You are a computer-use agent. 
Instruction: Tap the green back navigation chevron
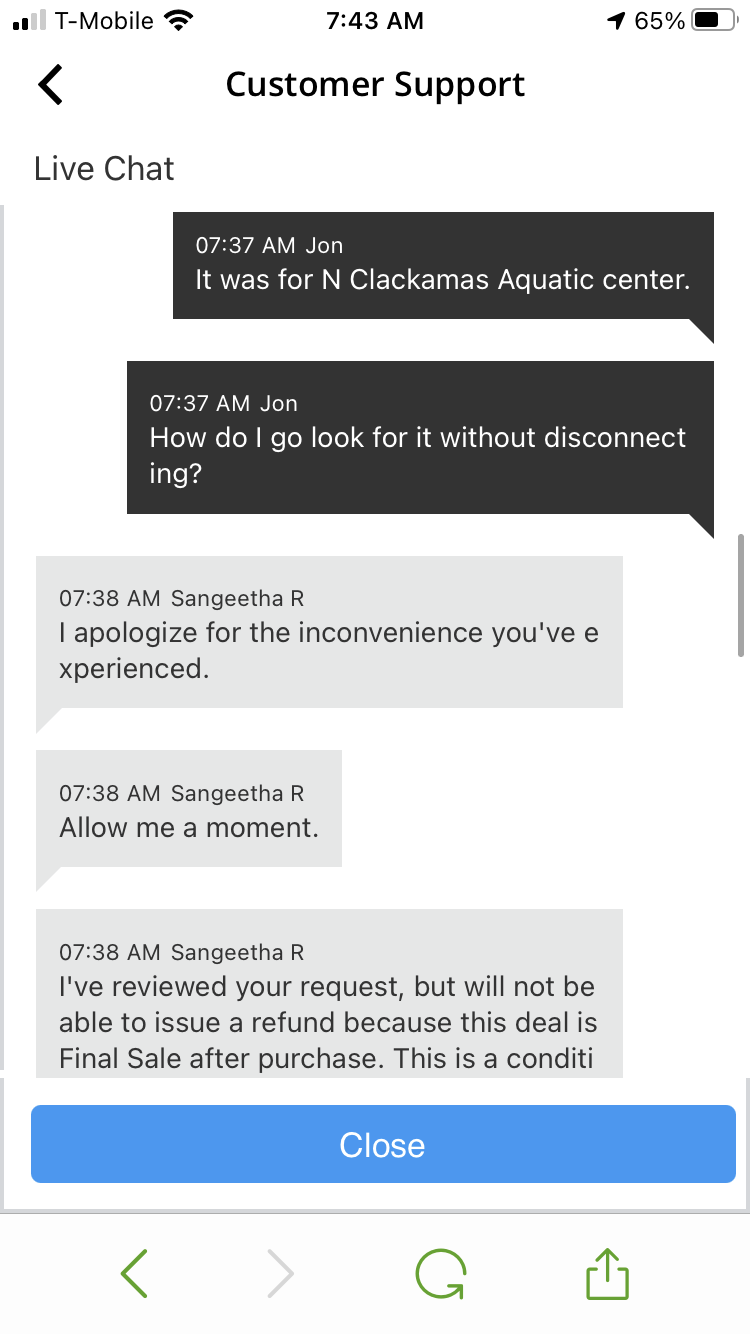[x=134, y=1273]
